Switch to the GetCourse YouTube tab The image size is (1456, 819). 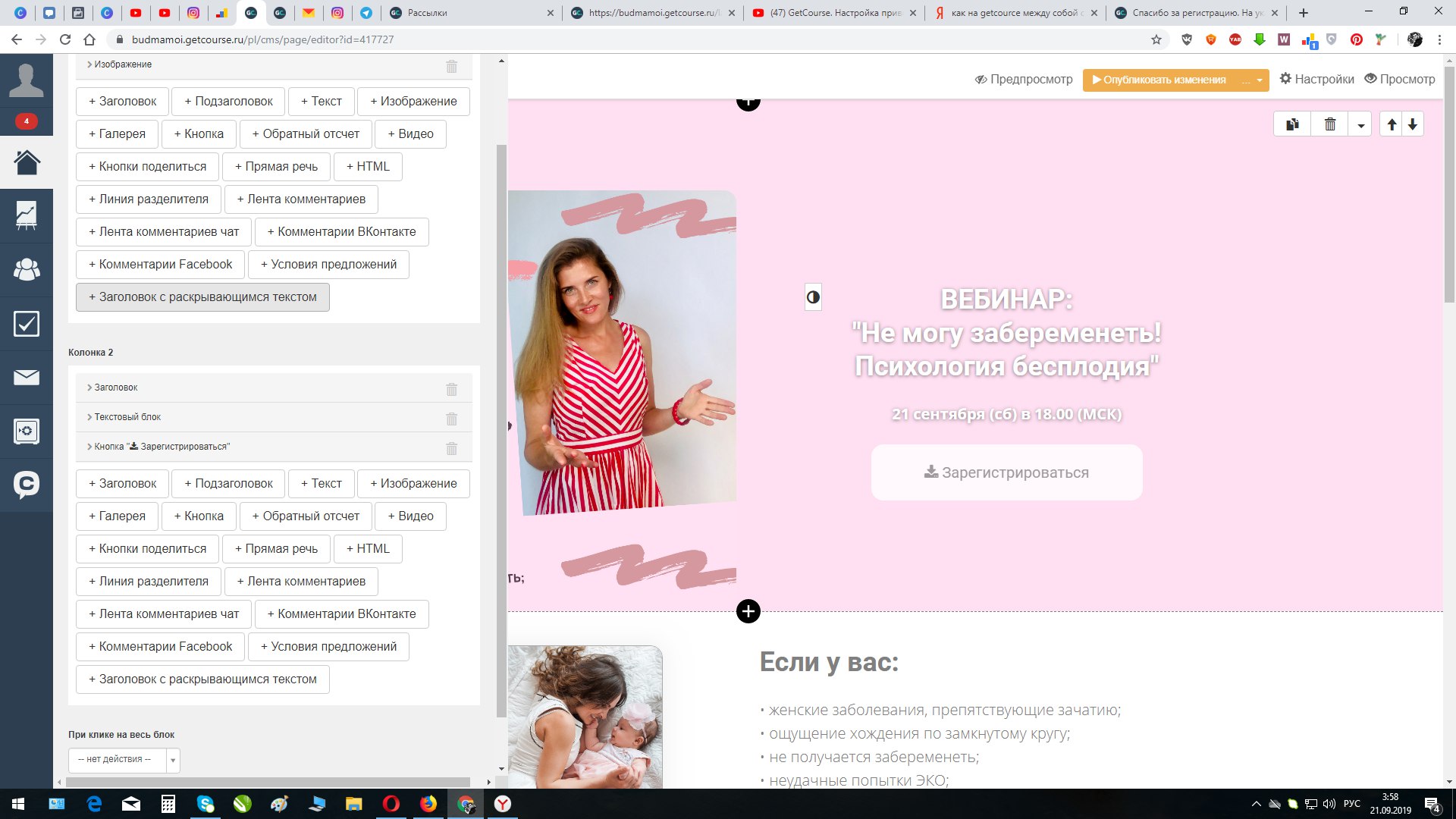point(834,13)
